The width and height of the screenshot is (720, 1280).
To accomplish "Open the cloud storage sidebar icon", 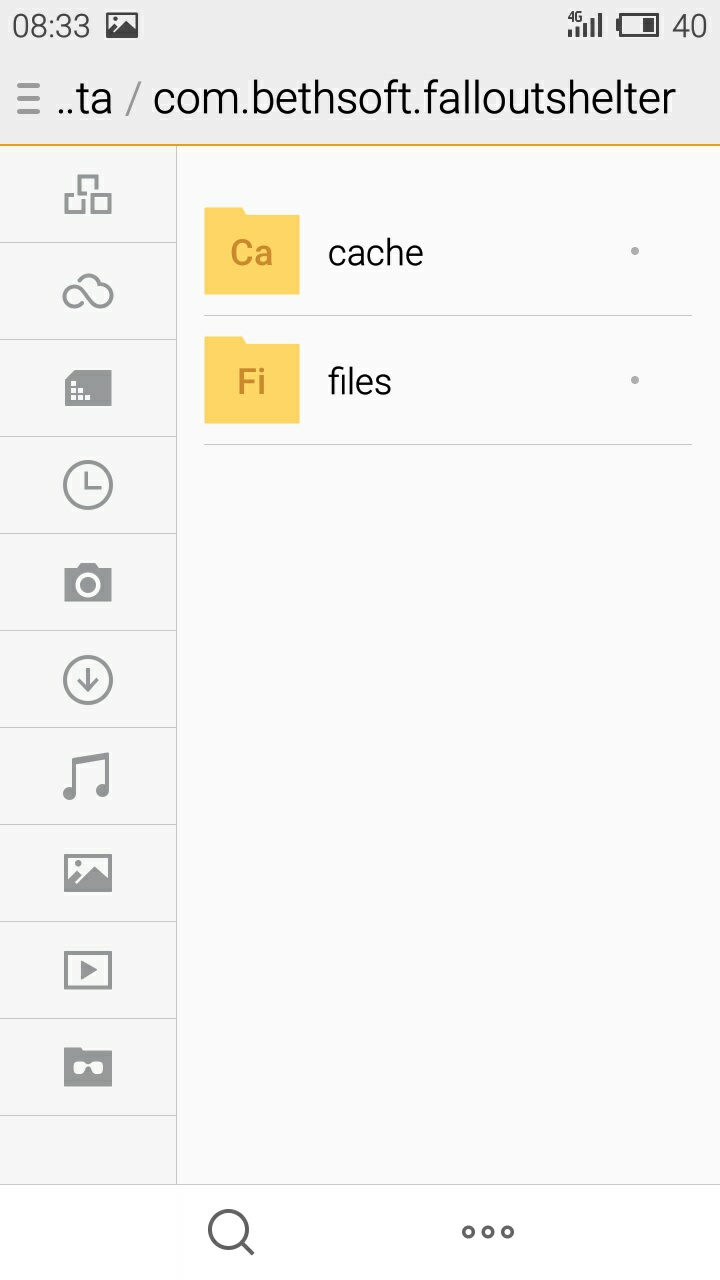I will point(88,292).
